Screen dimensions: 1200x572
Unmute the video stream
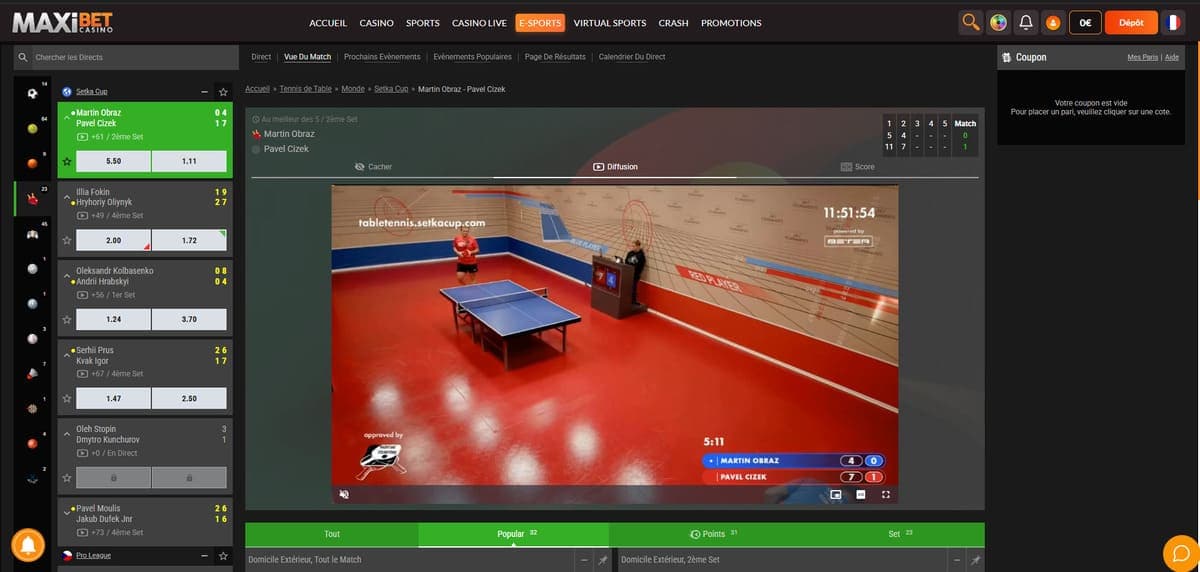pos(344,494)
